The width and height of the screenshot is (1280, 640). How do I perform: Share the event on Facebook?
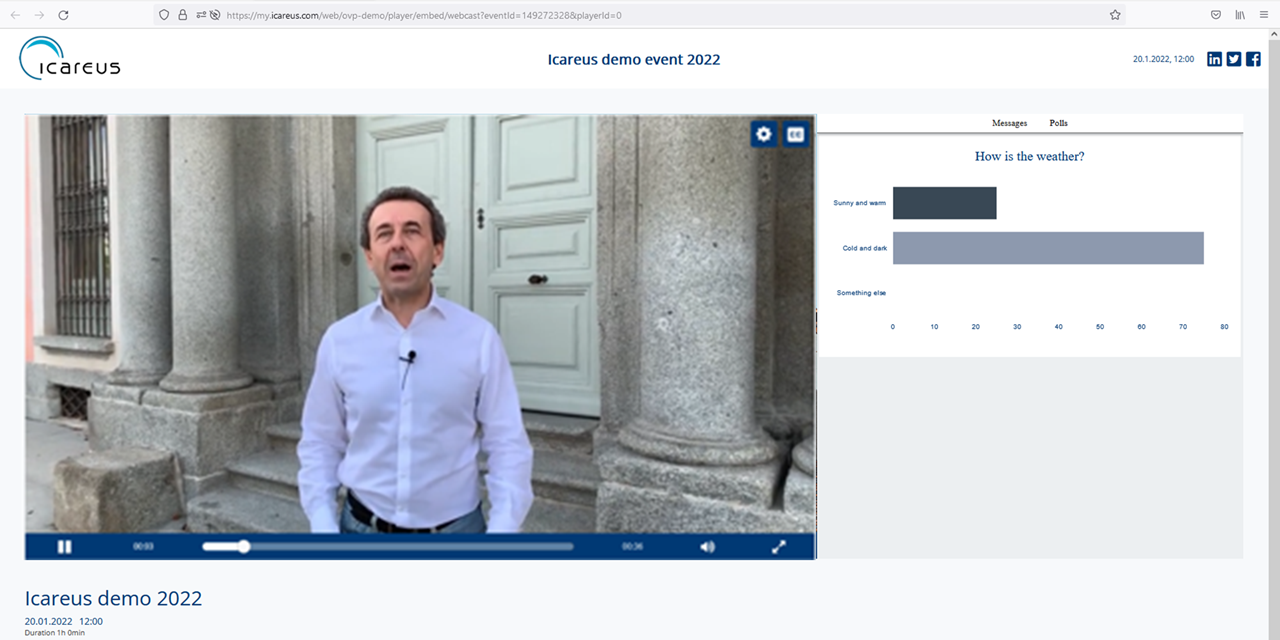[1253, 59]
